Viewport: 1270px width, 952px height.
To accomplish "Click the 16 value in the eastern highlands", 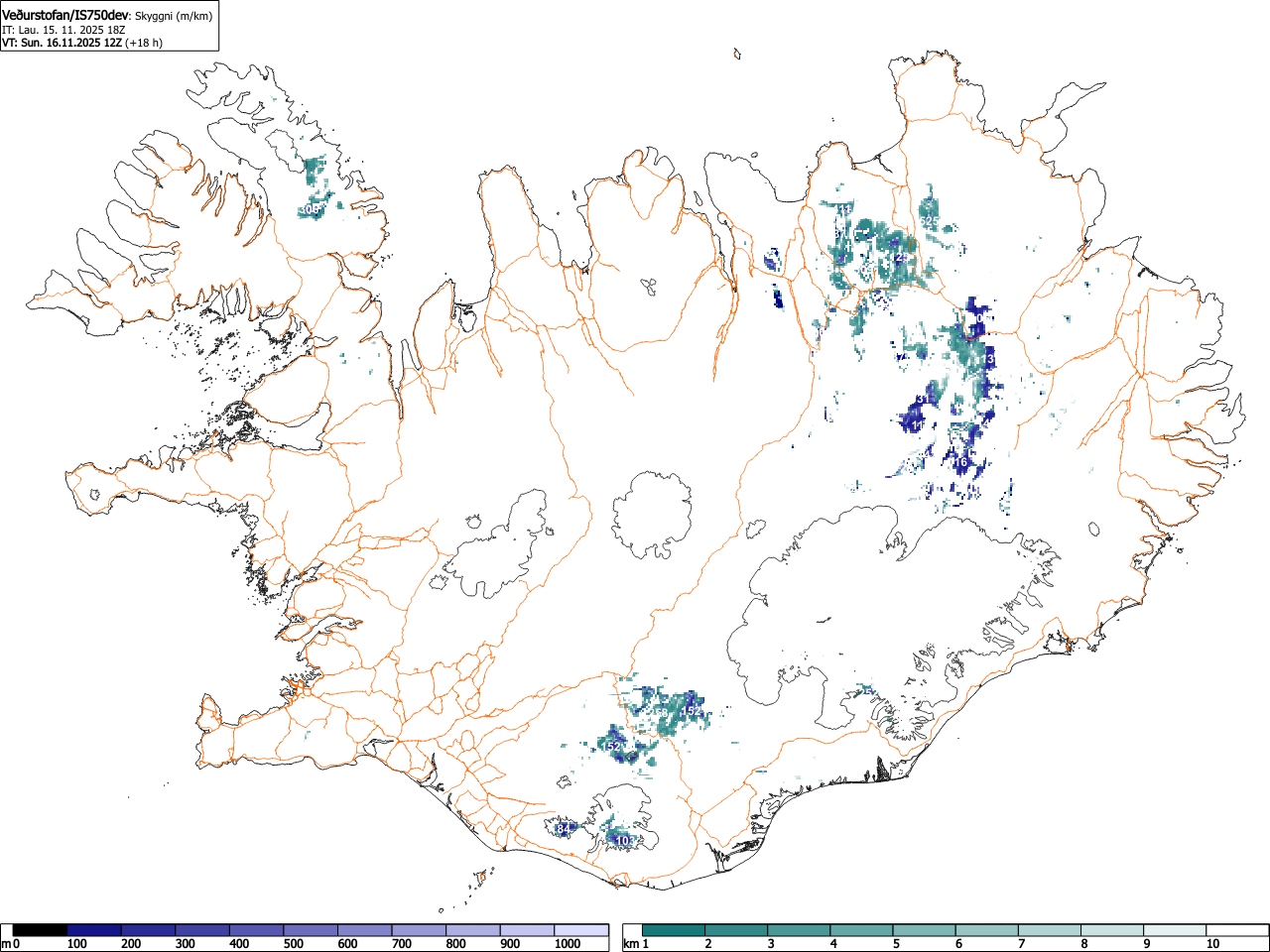I will 960,462.
